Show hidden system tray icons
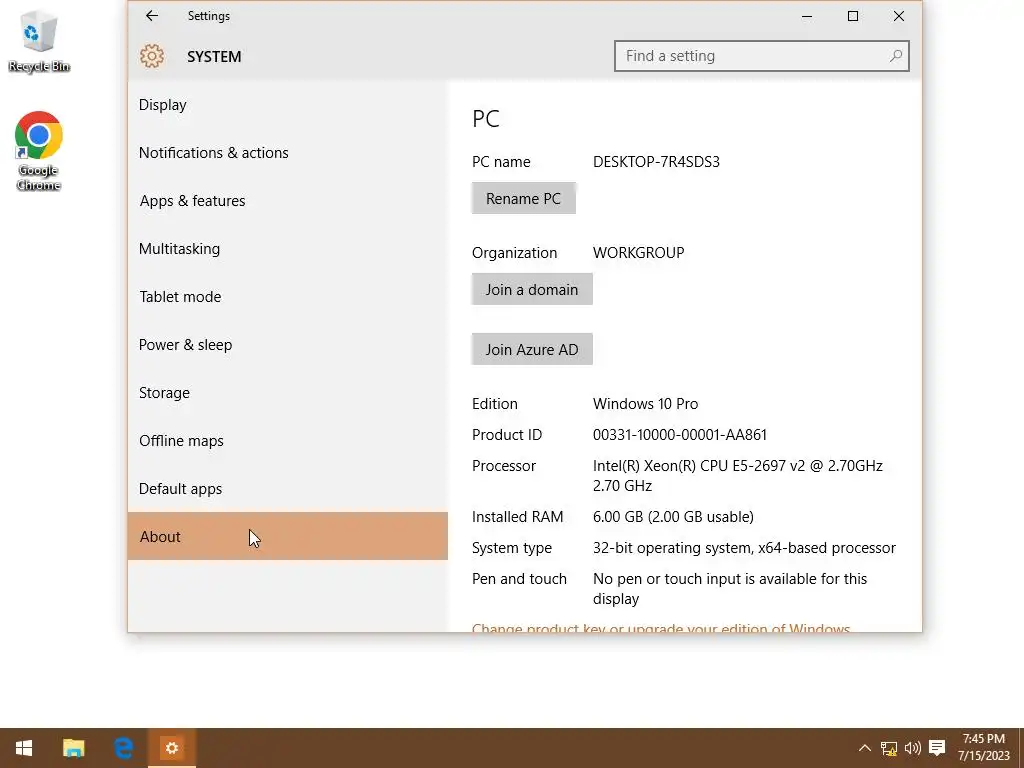1024x768 pixels. (x=865, y=748)
